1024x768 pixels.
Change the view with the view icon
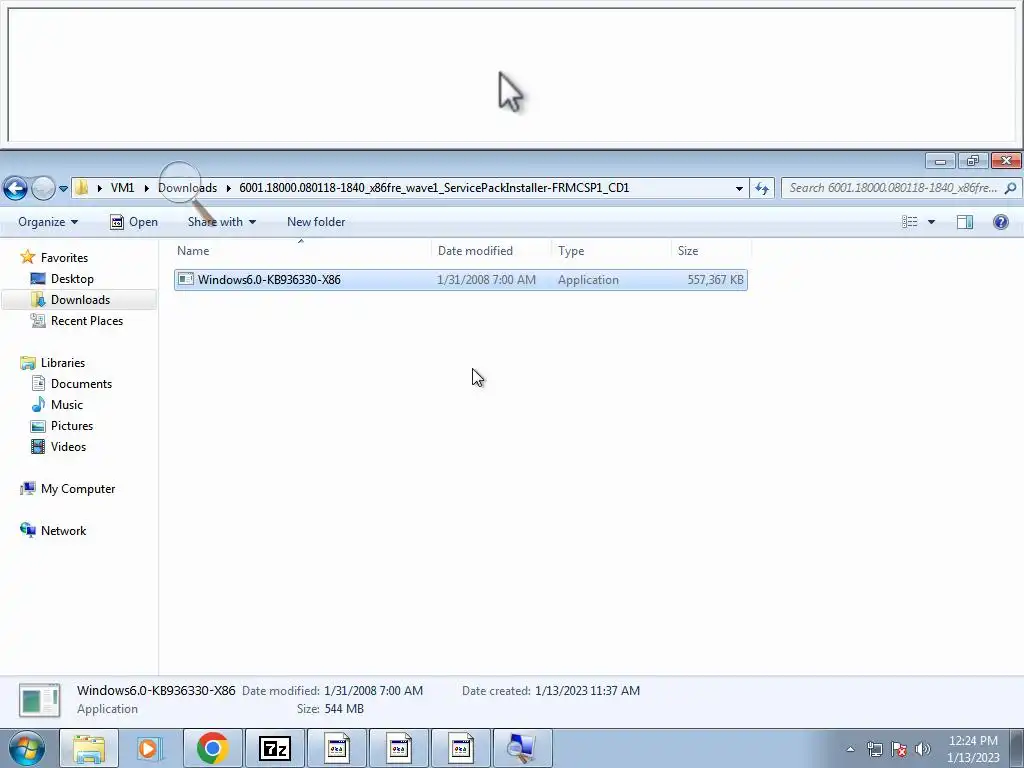pos(910,222)
